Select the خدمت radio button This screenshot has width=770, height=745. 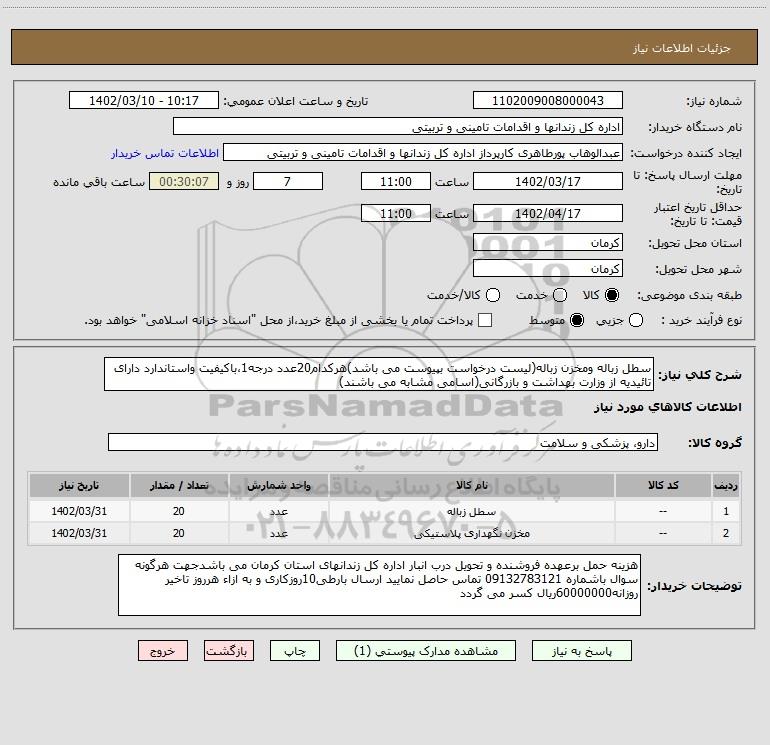point(560,295)
